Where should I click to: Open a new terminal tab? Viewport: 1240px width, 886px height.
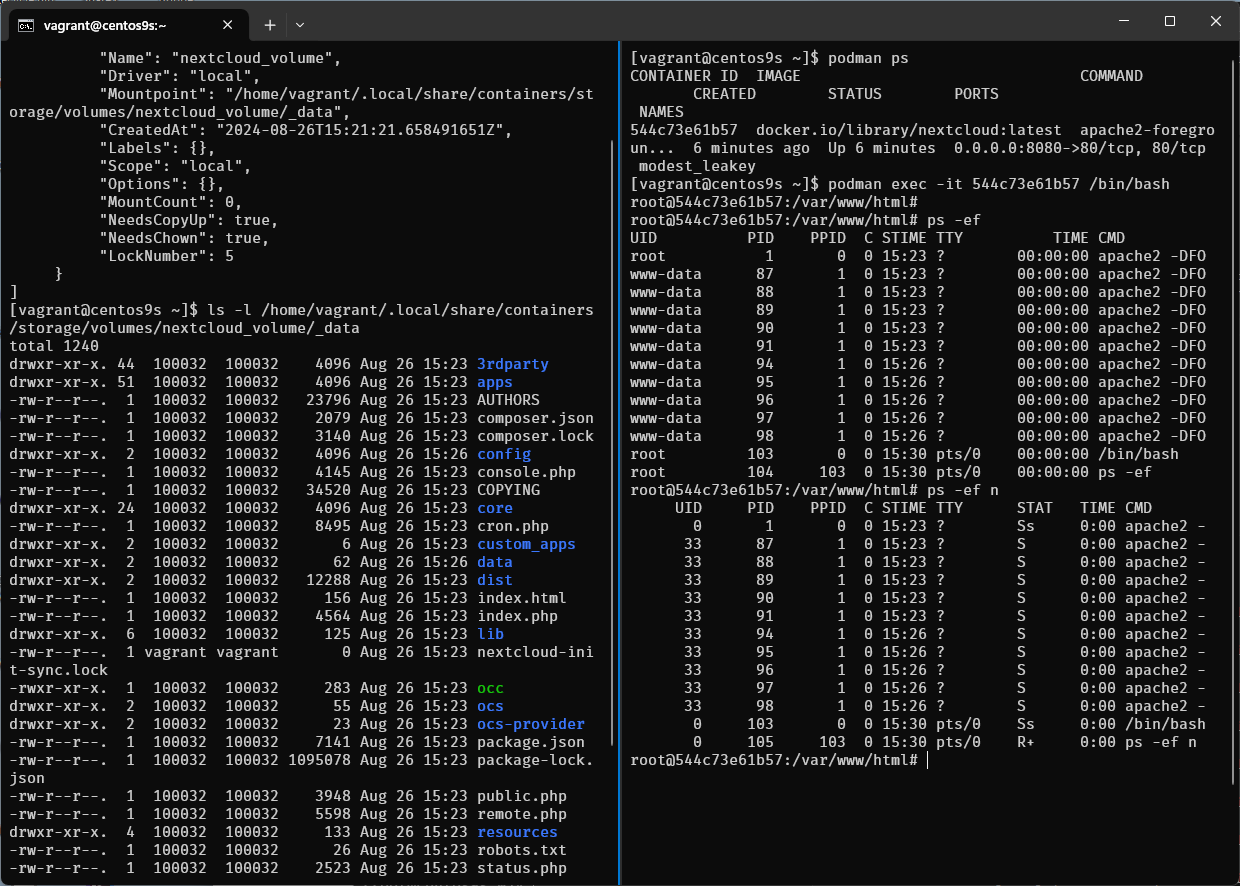click(x=269, y=25)
